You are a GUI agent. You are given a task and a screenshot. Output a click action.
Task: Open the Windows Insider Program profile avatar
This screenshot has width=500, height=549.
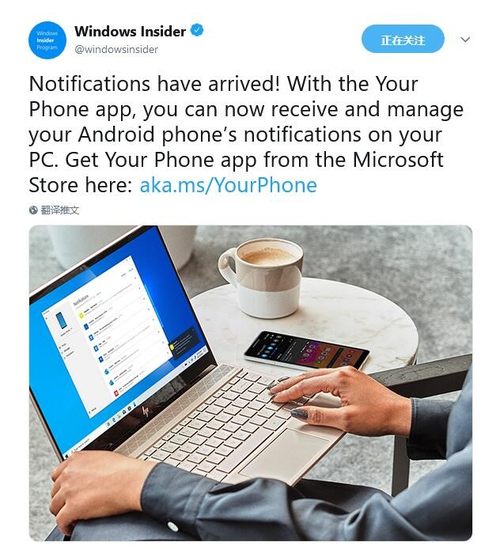click(x=47, y=40)
